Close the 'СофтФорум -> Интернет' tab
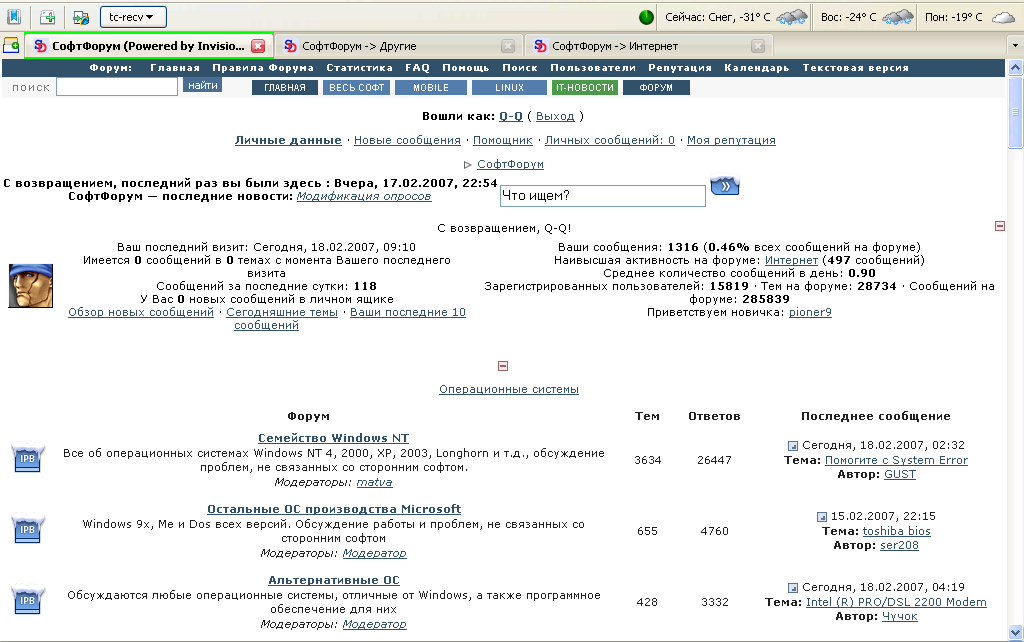Image resolution: width=1024 pixels, height=642 pixels. pos(758,46)
